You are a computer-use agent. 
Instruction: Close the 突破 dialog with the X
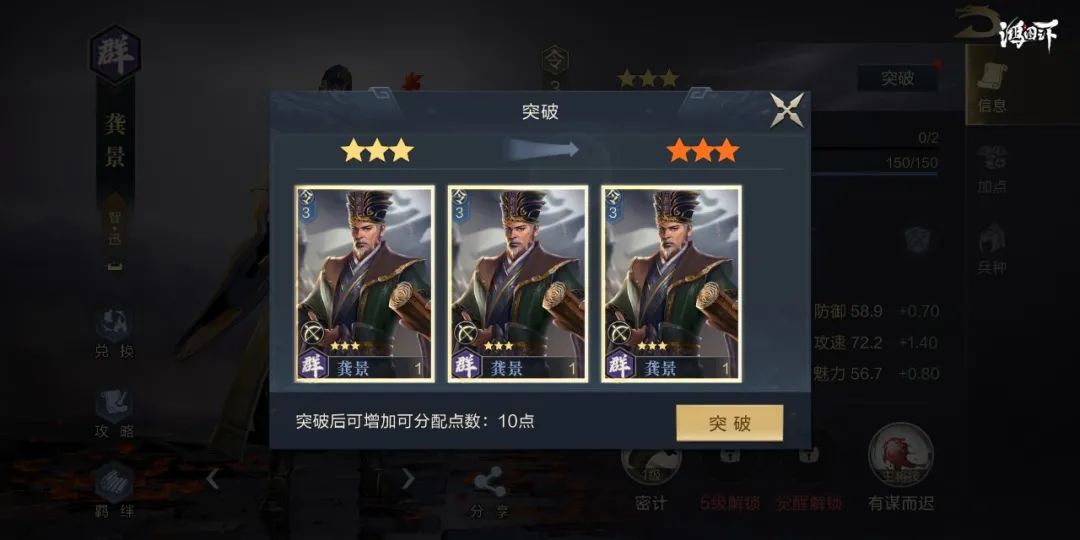coord(787,110)
